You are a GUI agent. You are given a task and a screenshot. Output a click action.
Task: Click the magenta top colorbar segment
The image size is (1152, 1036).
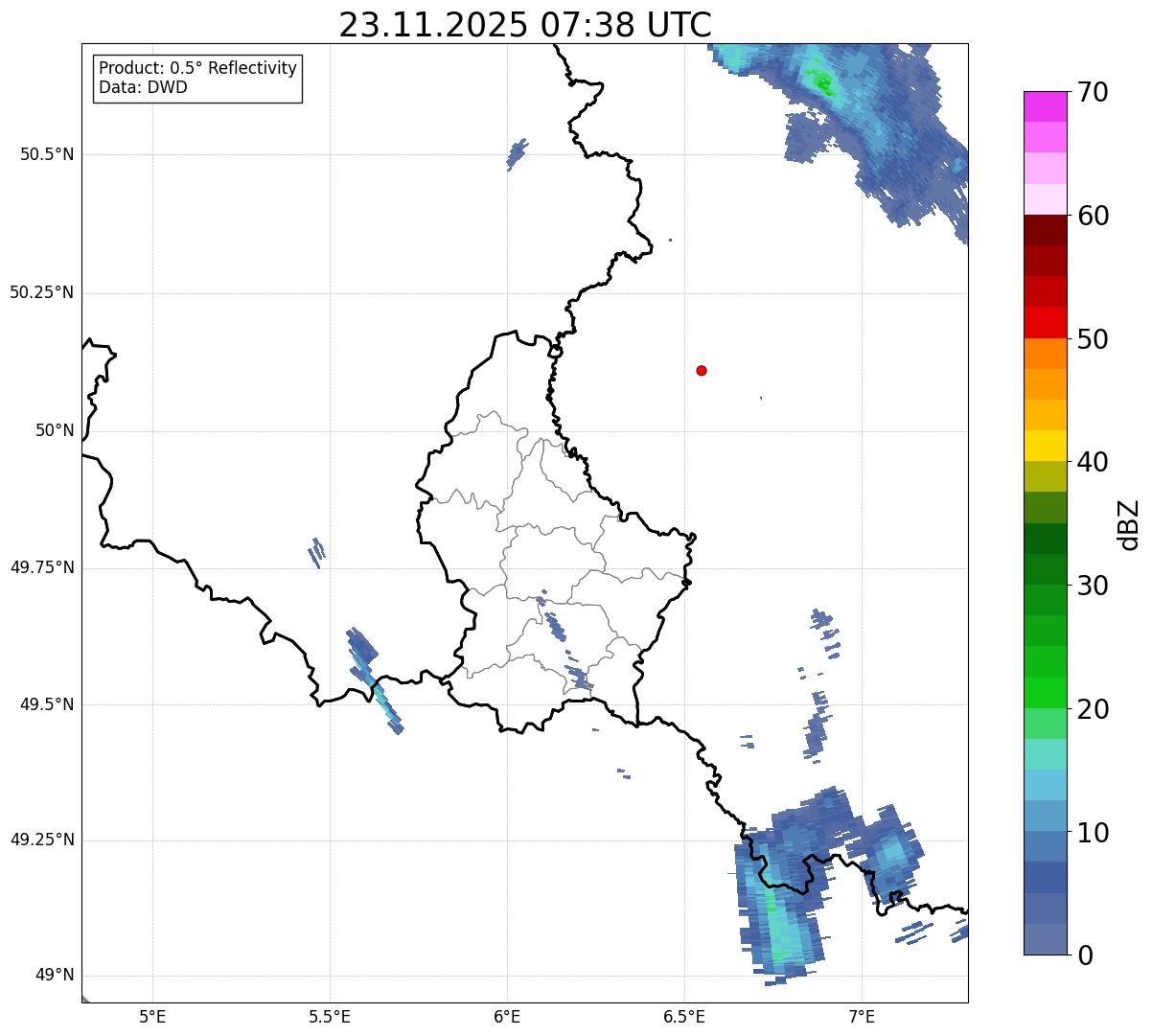point(1045,106)
